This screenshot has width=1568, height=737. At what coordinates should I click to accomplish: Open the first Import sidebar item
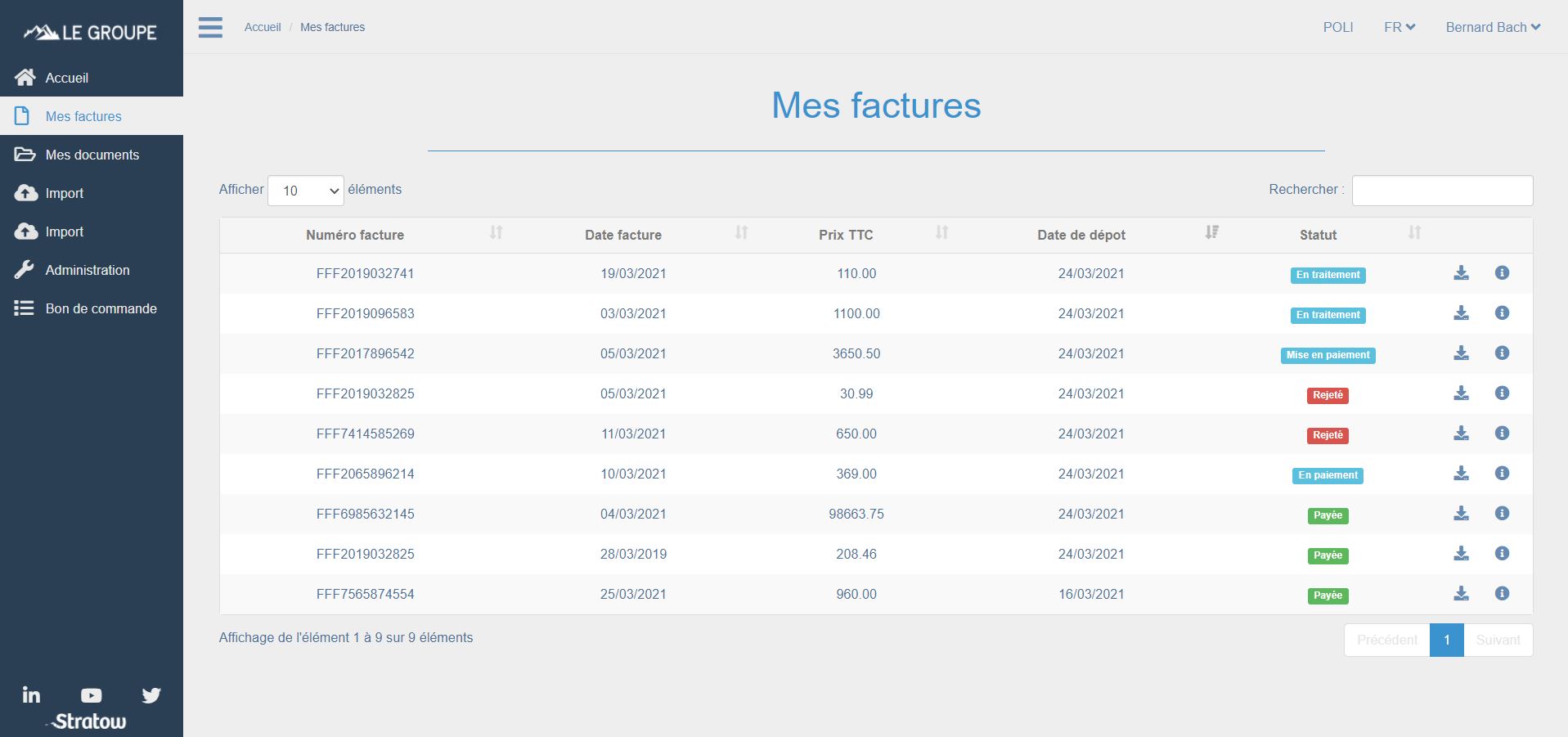92,193
